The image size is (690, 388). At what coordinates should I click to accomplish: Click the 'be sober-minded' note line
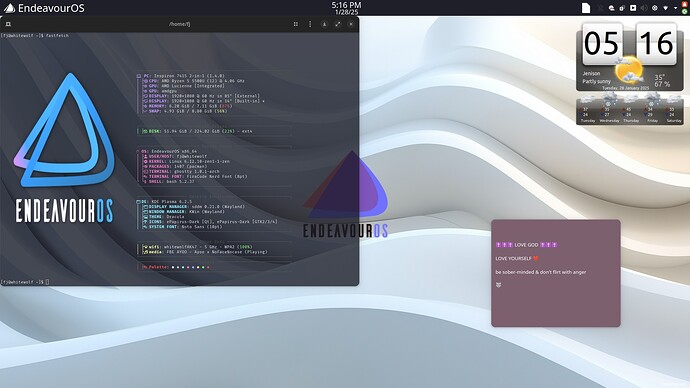point(541,272)
